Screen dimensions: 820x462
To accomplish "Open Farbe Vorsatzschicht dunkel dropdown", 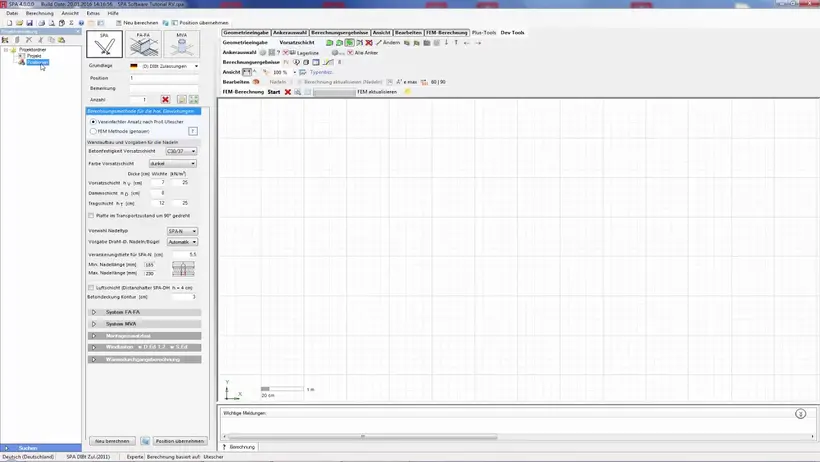I will click(173, 164).
